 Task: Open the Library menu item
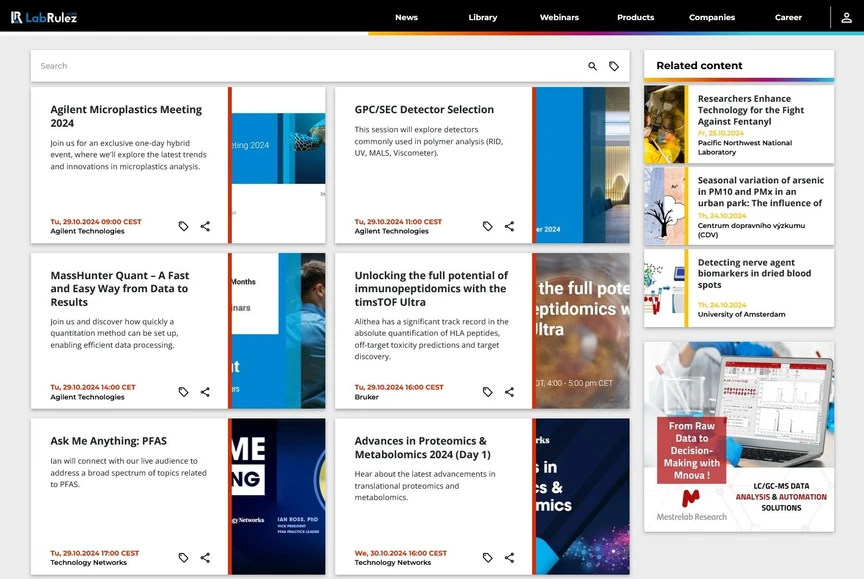[483, 17]
